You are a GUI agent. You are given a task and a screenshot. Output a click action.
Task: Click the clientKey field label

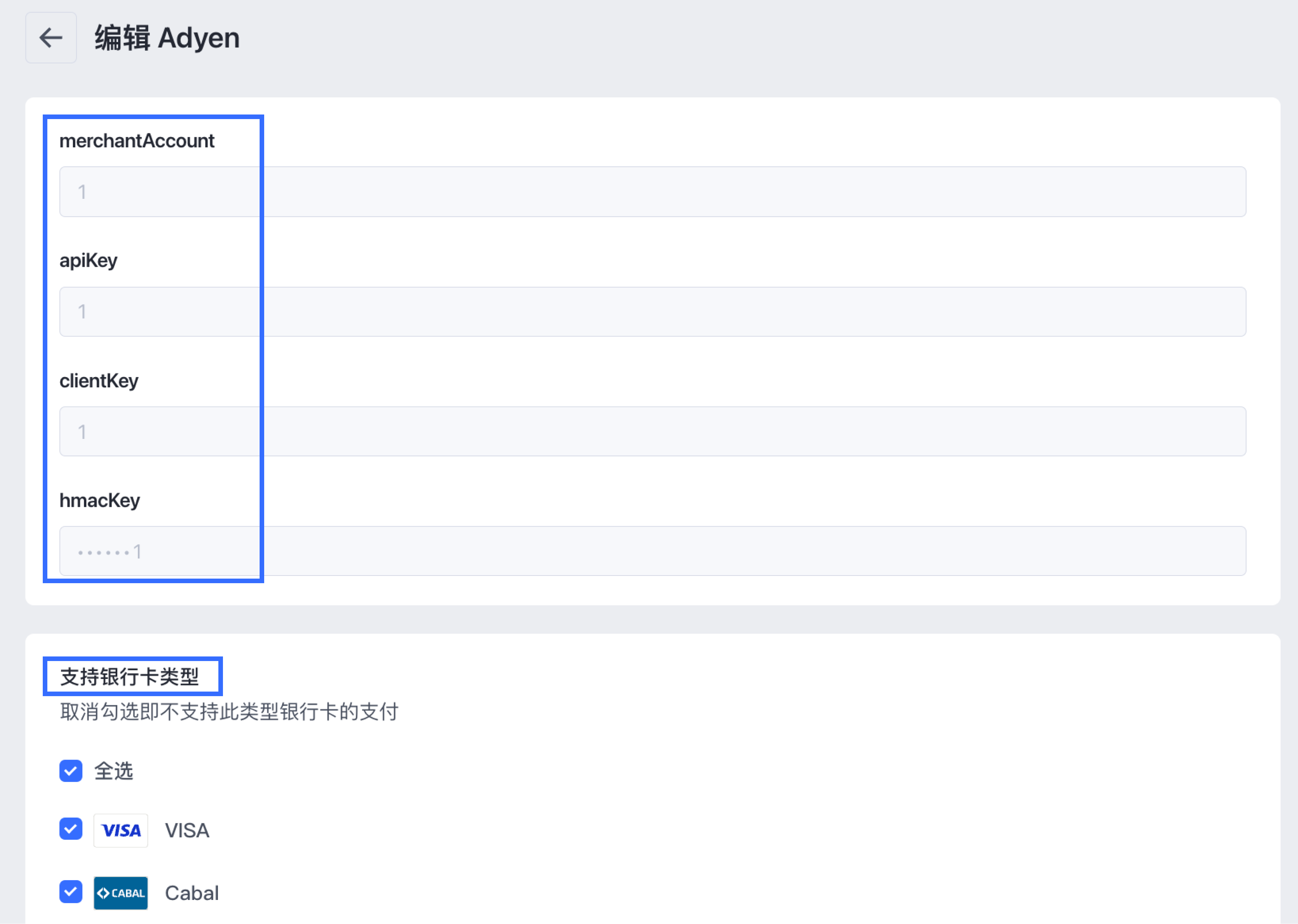[x=99, y=381]
